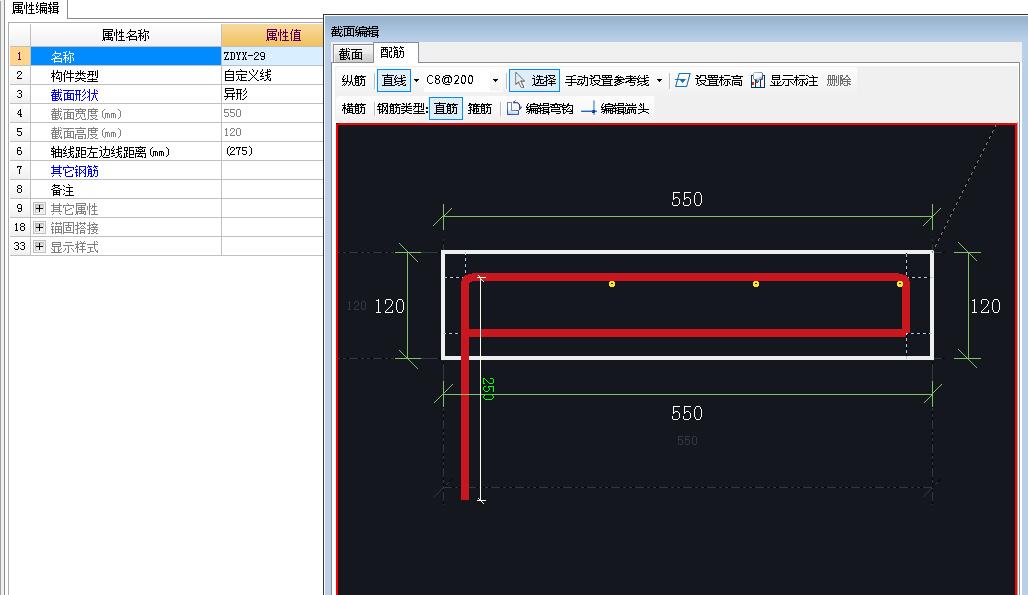Click the 属性名称 column header
Screen dimensions: 1028x595
[x=126, y=35]
